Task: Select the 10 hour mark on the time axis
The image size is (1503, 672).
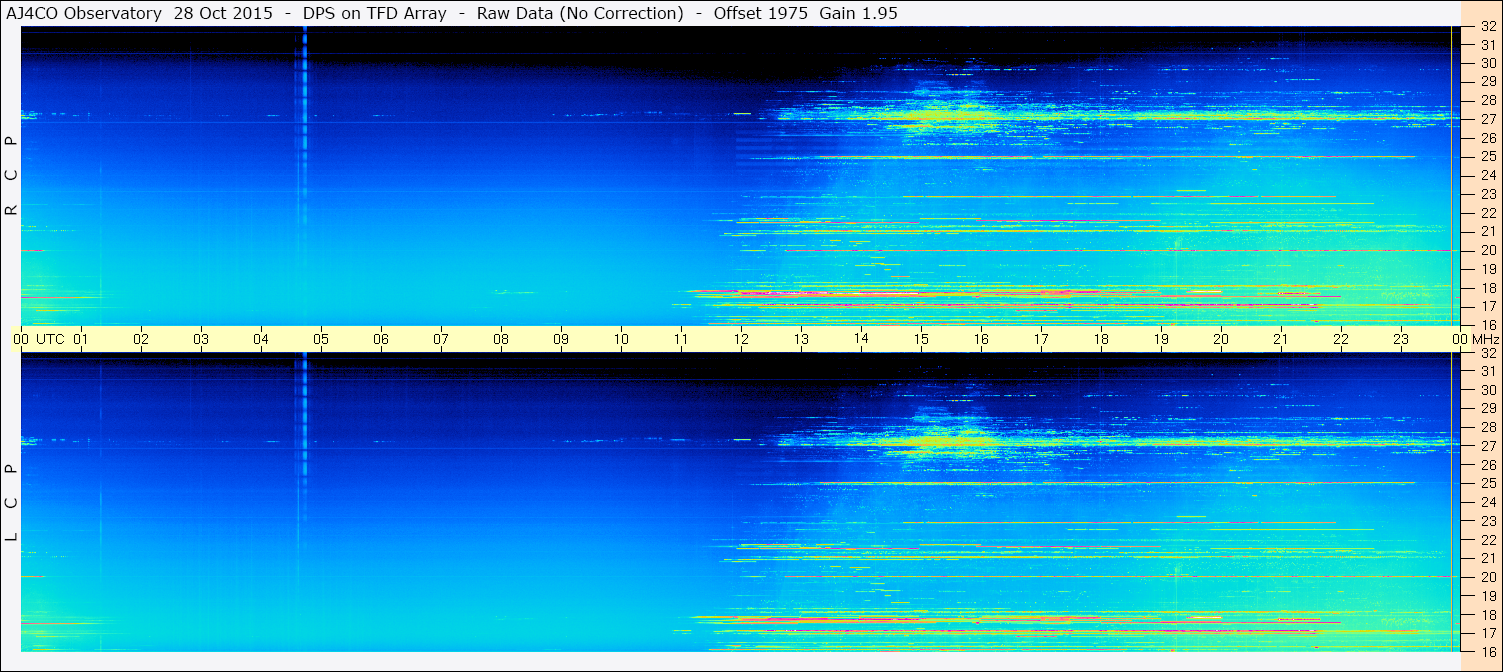Action: pos(621,340)
